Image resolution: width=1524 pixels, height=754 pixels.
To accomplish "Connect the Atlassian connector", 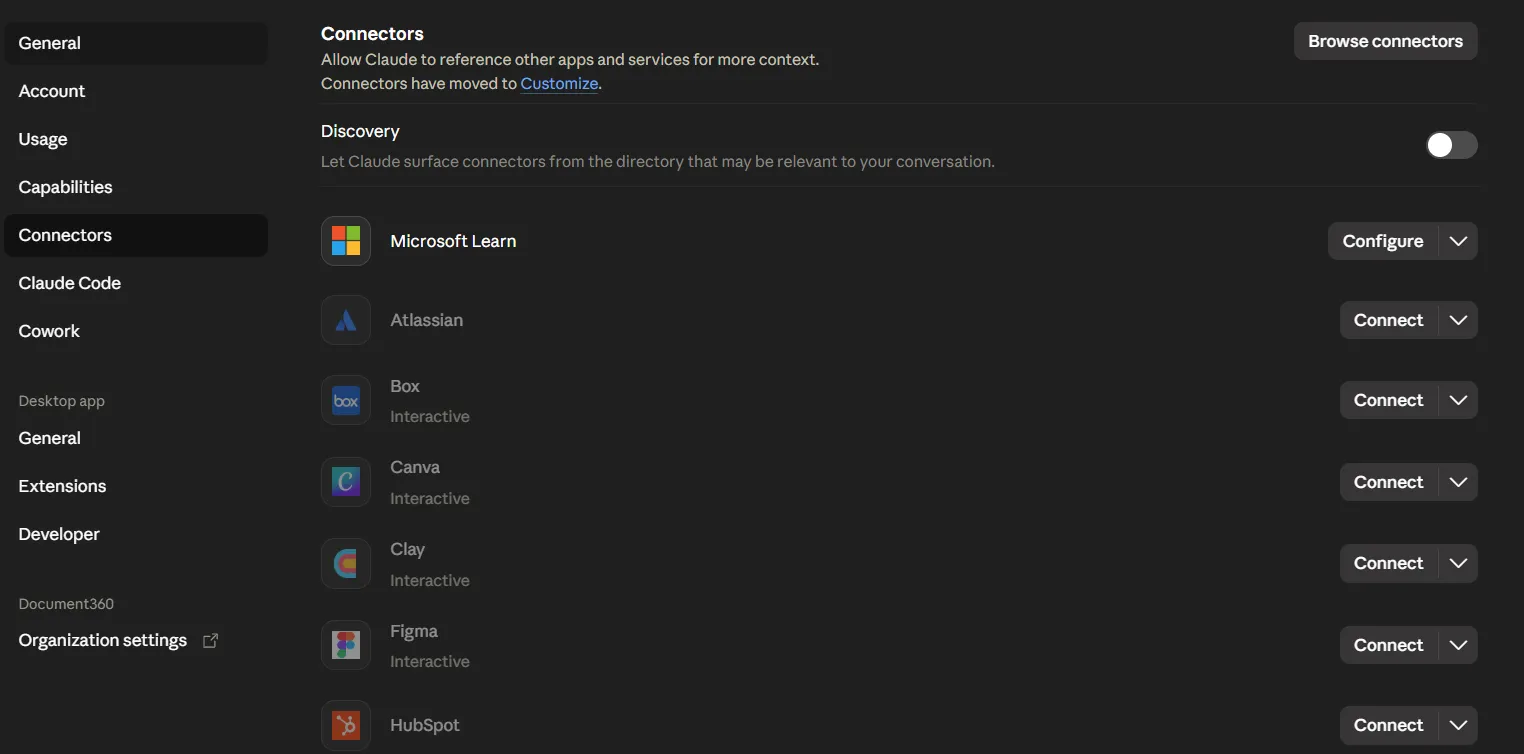I will (x=1388, y=320).
